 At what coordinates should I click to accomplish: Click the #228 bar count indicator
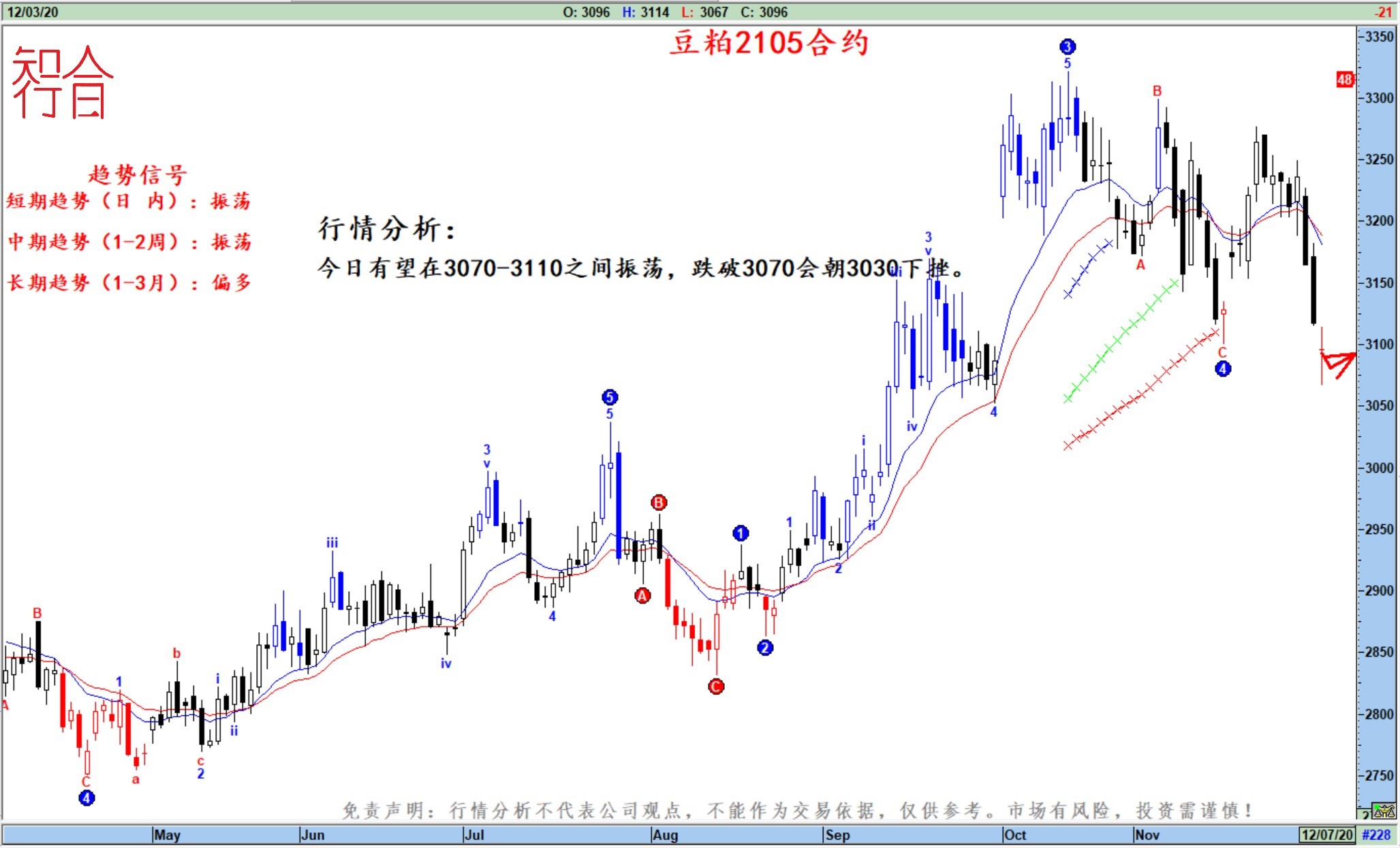(x=1376, y=834)
